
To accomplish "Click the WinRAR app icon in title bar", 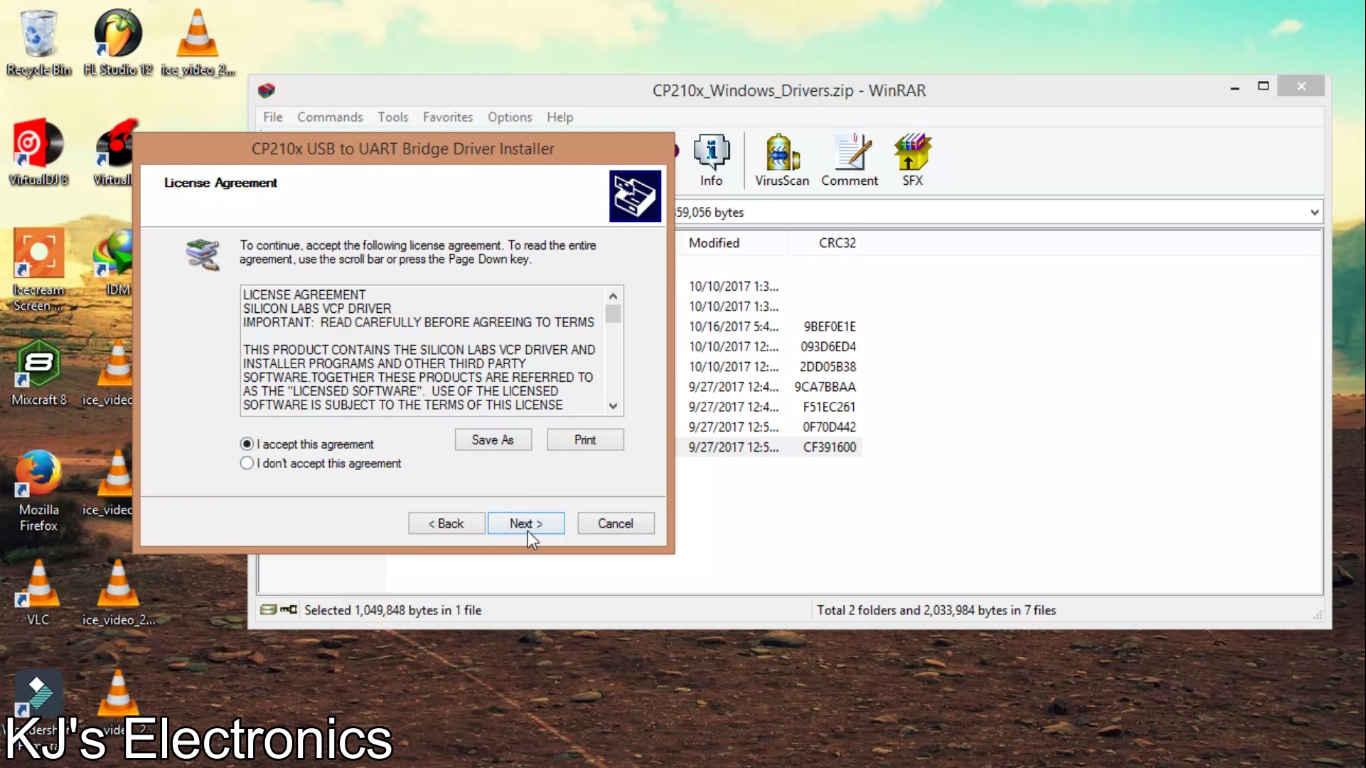I will tap(266, 90).
